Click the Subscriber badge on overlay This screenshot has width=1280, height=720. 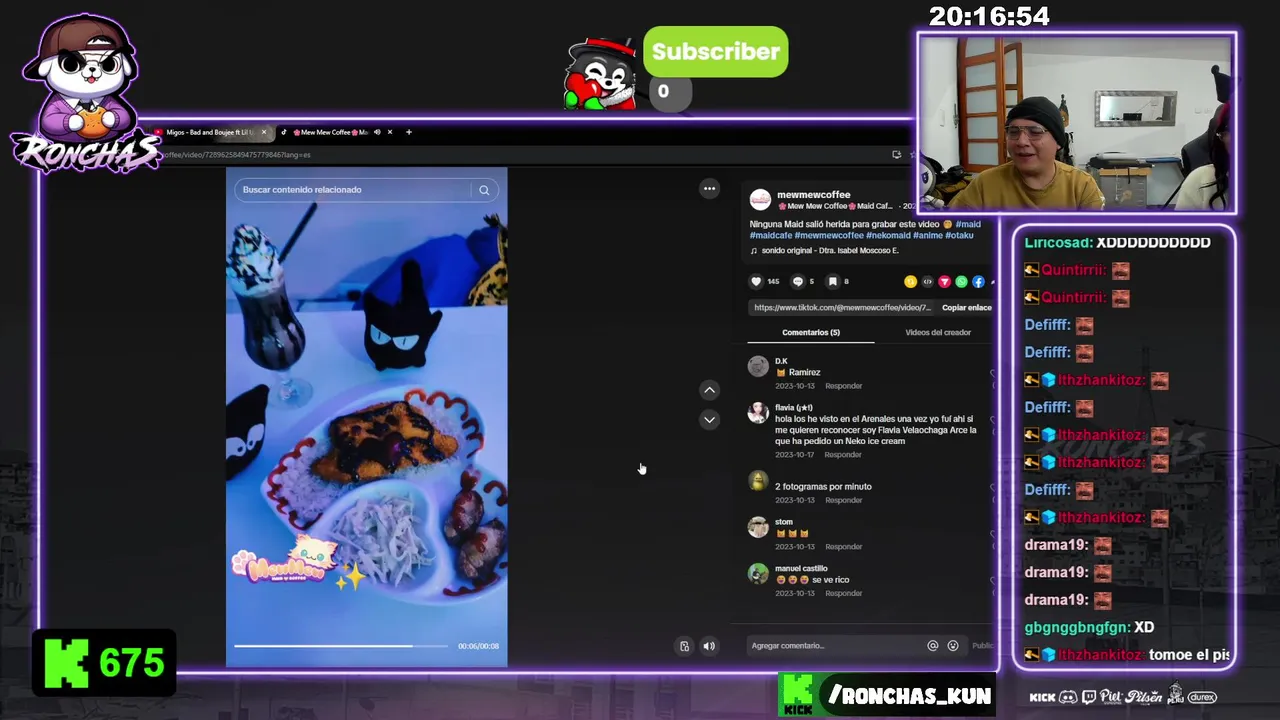[x=715, y=52]
